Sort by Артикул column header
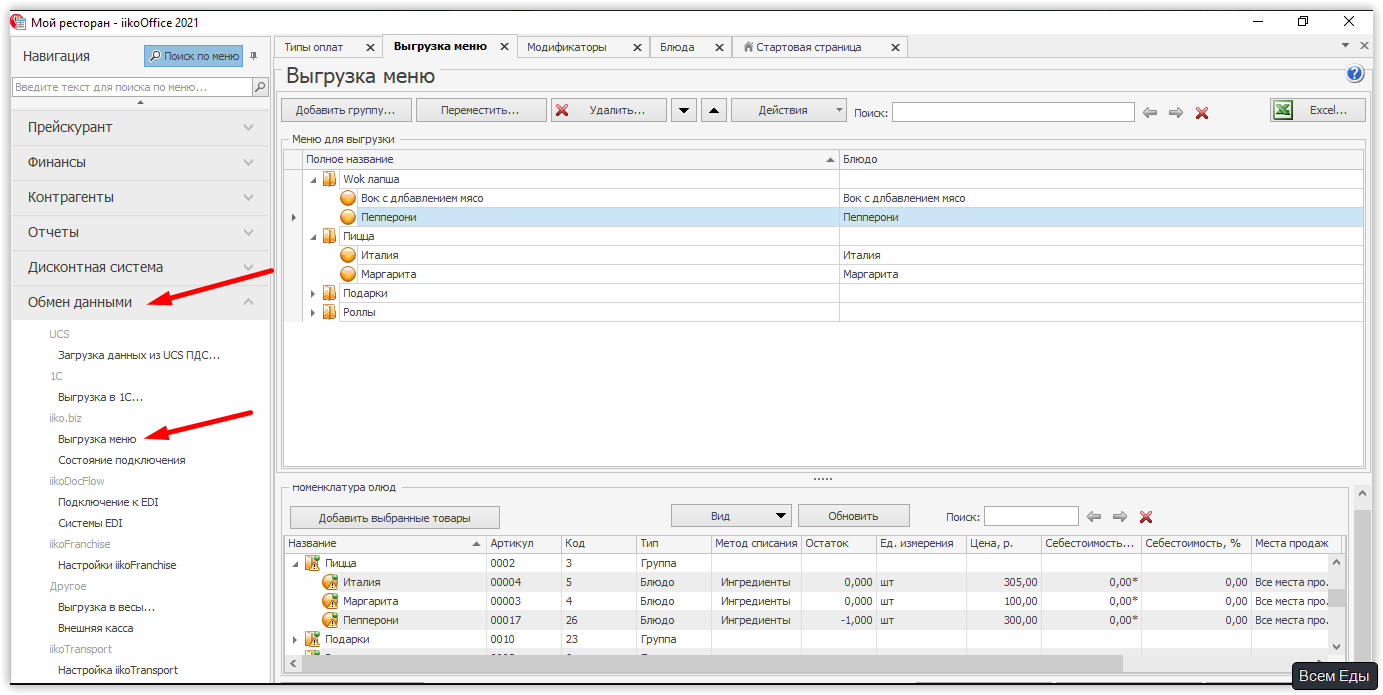This screenshot has height=695, width=1383. coord(523,543)
